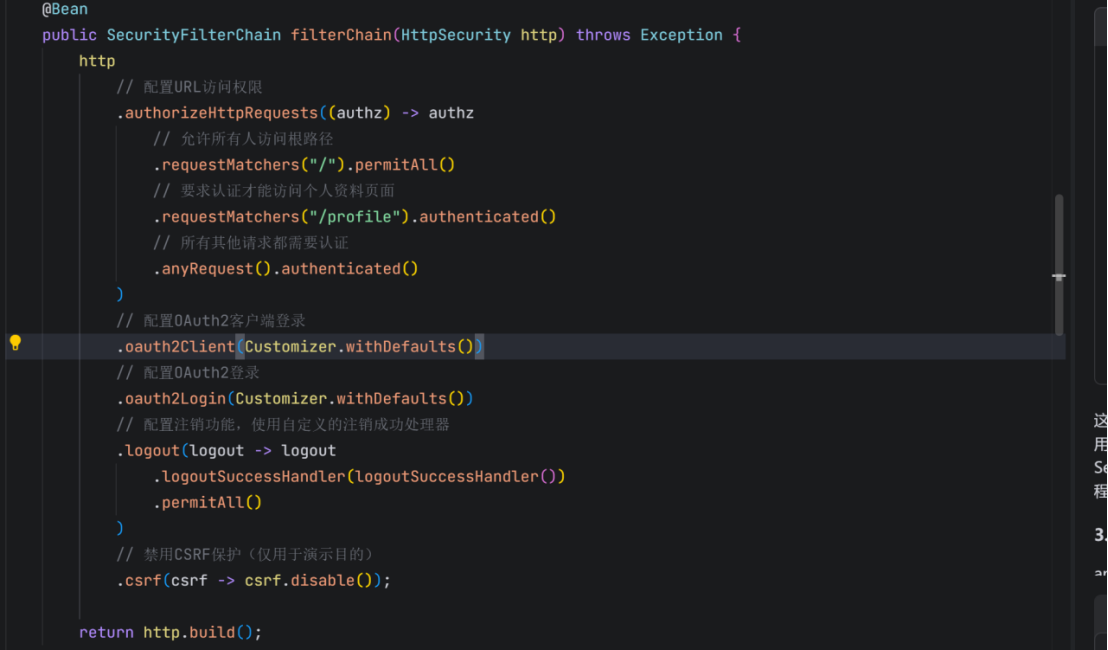Viewport: 1108px width, 650px height.
Task: Click the lone http variable line
Action: tap(97, 61)
